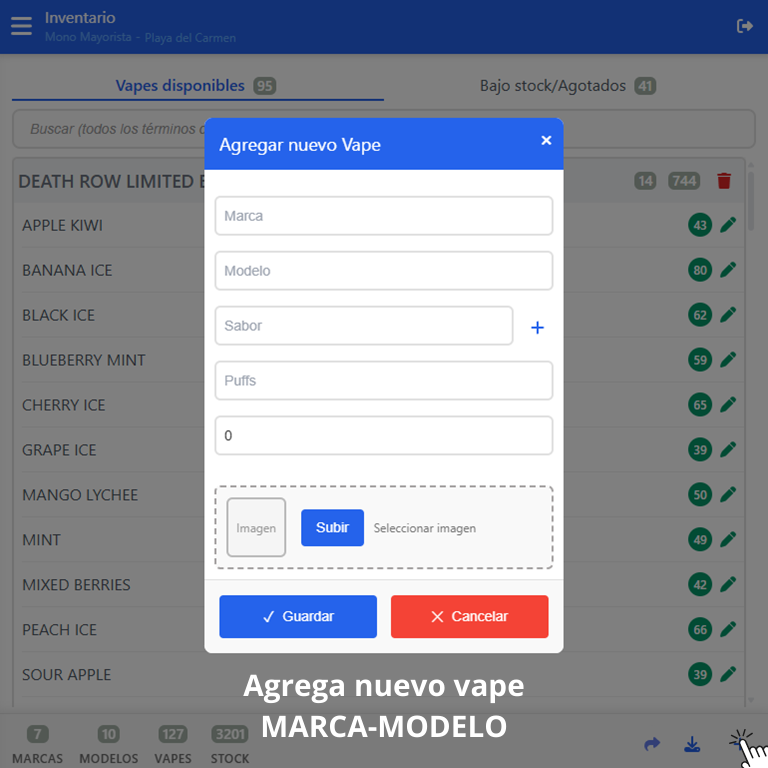Image resolution: width=768 pixels, height=768 pixels.
Task: Click the share arrow icon in footer
Action: [x=652, y=744]
